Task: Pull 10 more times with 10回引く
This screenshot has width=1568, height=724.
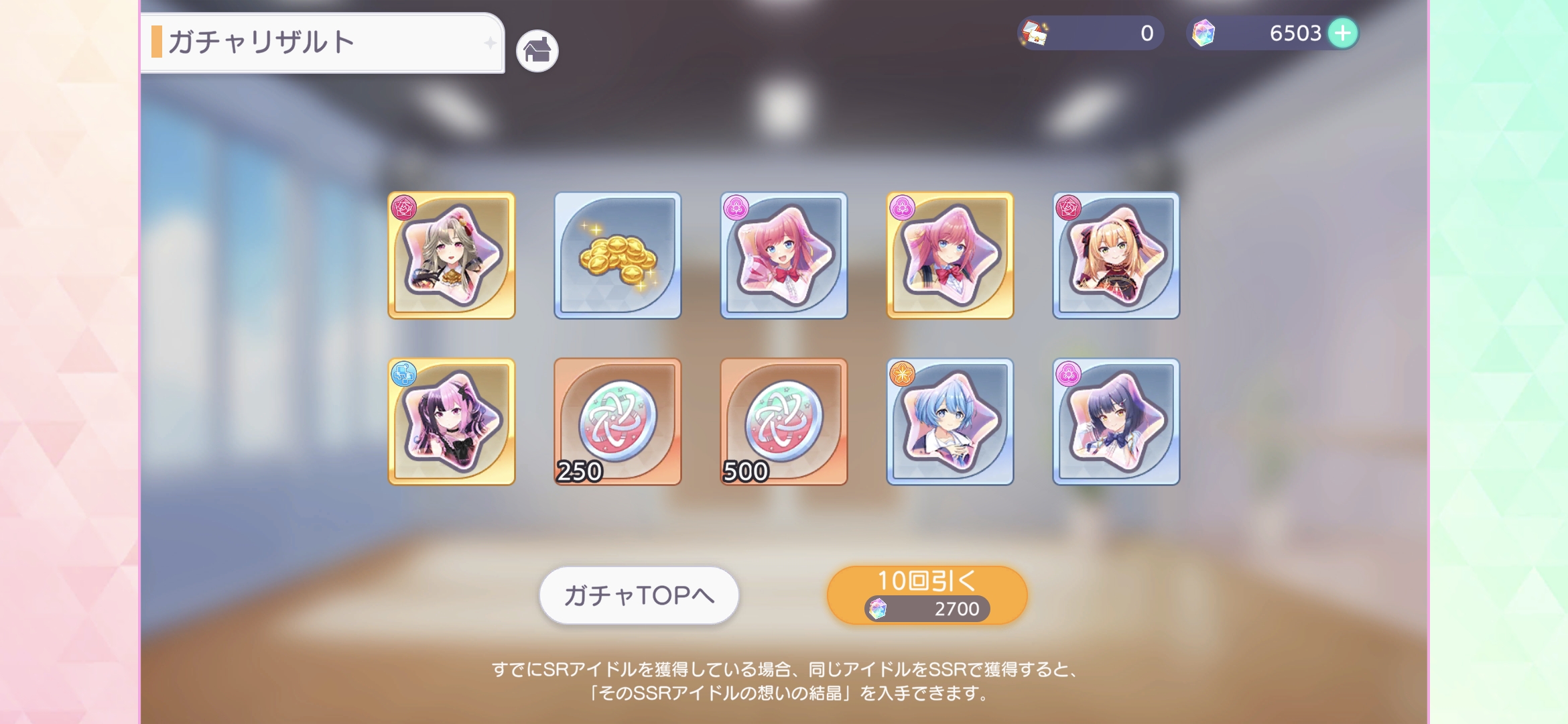Action: pos(927,595)
